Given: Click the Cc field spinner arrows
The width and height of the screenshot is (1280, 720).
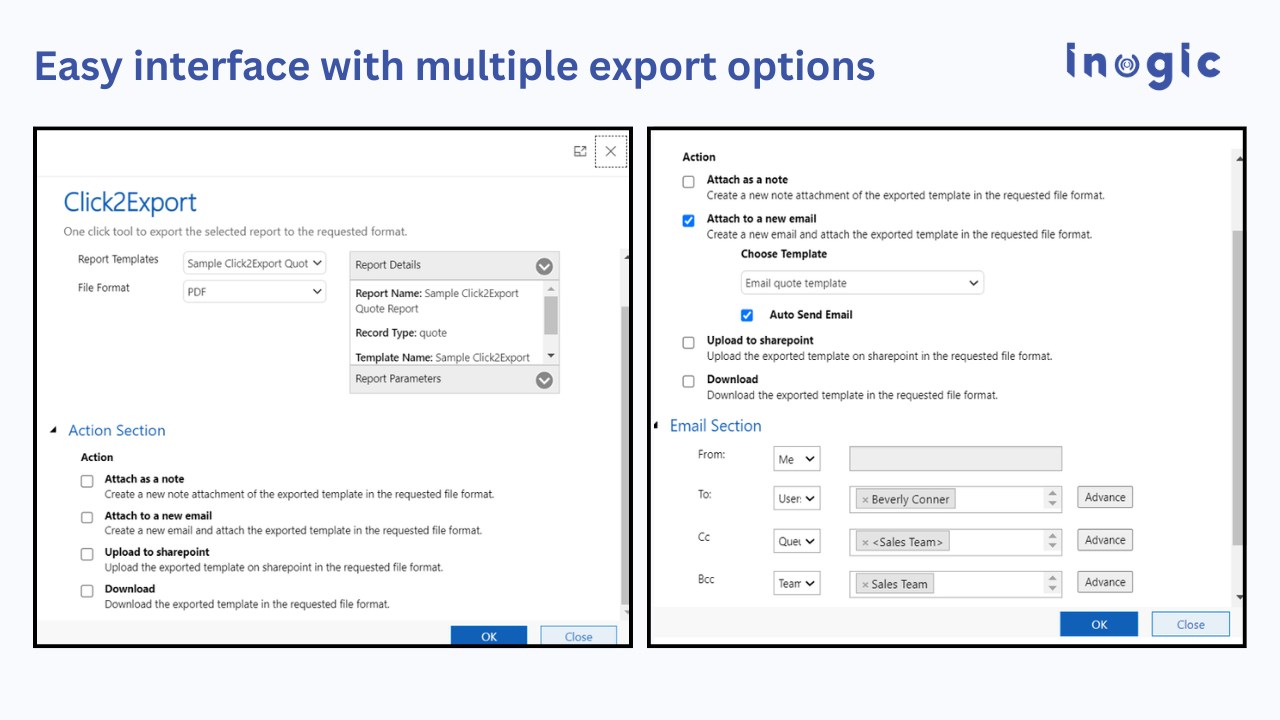Looking at the screenshot, I should [x=1052, y=541].
